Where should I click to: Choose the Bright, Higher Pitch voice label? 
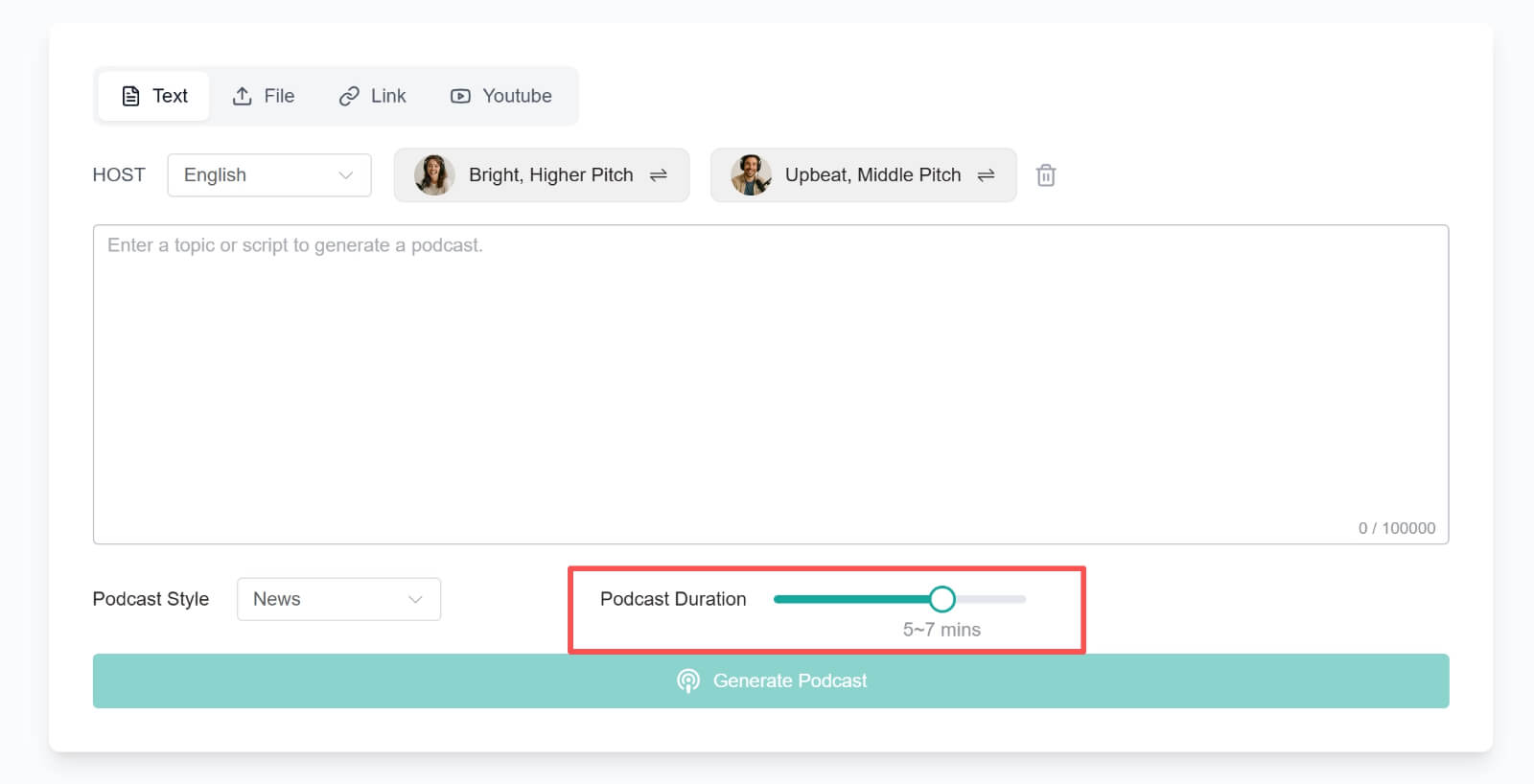pos(550,175)
